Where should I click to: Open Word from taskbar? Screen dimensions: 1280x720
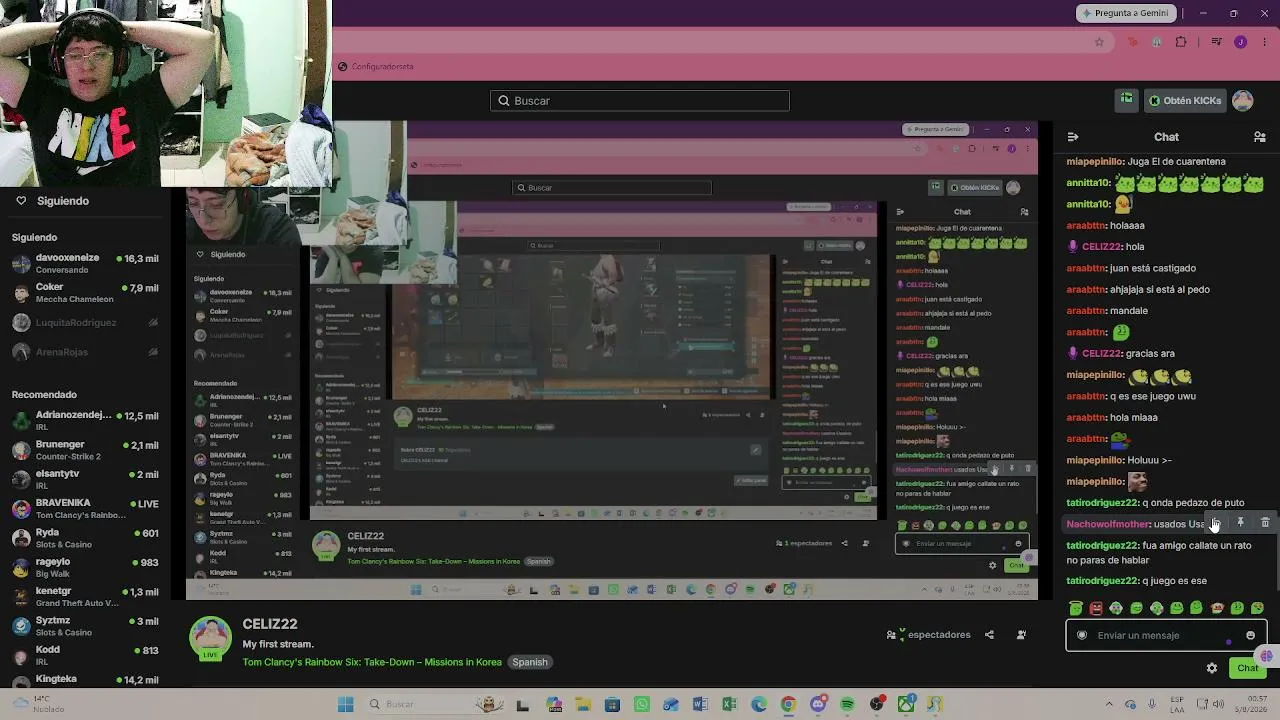coord(700,705)
